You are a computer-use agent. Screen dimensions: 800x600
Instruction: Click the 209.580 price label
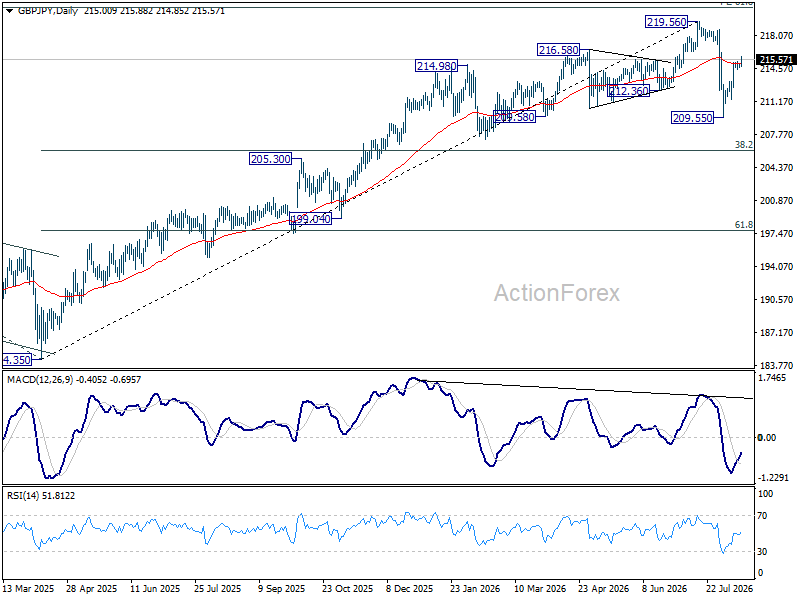pyautogui.click(x=514, y=117)
